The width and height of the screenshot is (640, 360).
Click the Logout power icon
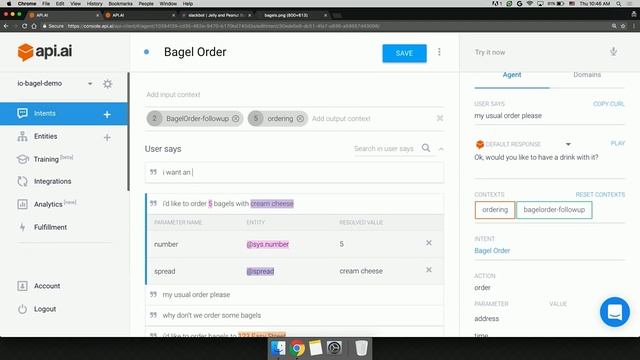22,309
